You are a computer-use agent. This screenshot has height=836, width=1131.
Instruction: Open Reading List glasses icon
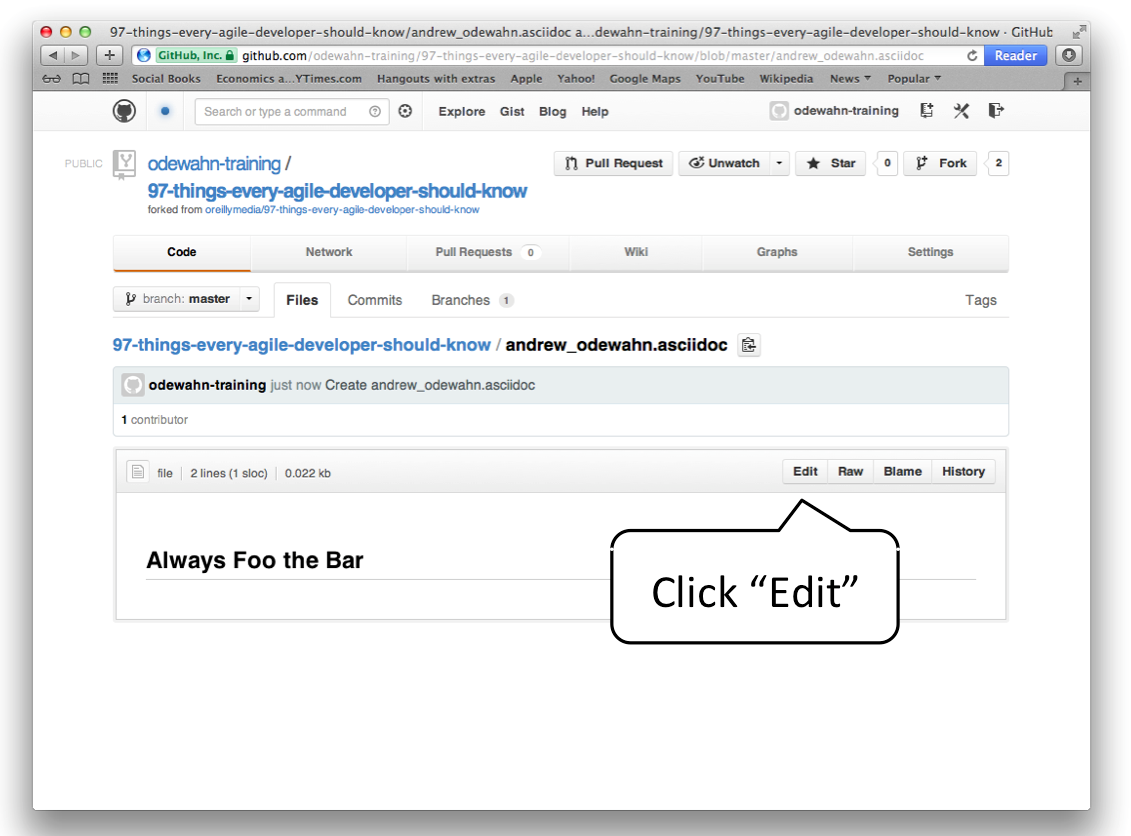(x=51, y=79)
